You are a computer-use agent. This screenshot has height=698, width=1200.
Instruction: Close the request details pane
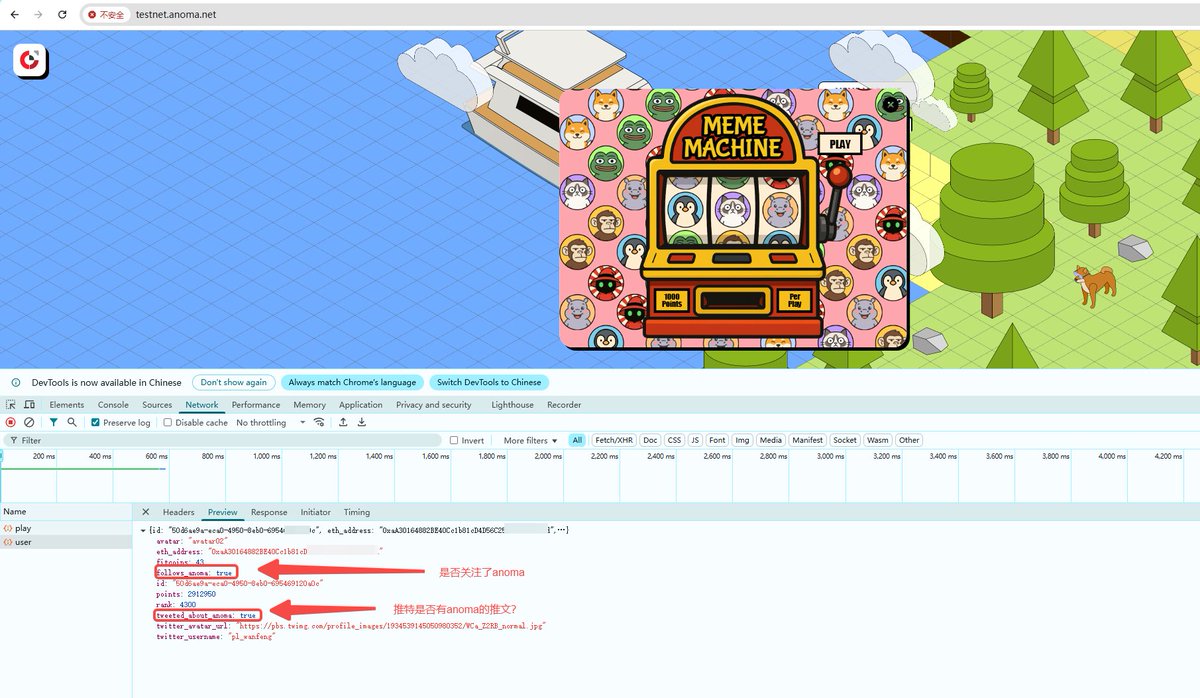click(145, 512)
